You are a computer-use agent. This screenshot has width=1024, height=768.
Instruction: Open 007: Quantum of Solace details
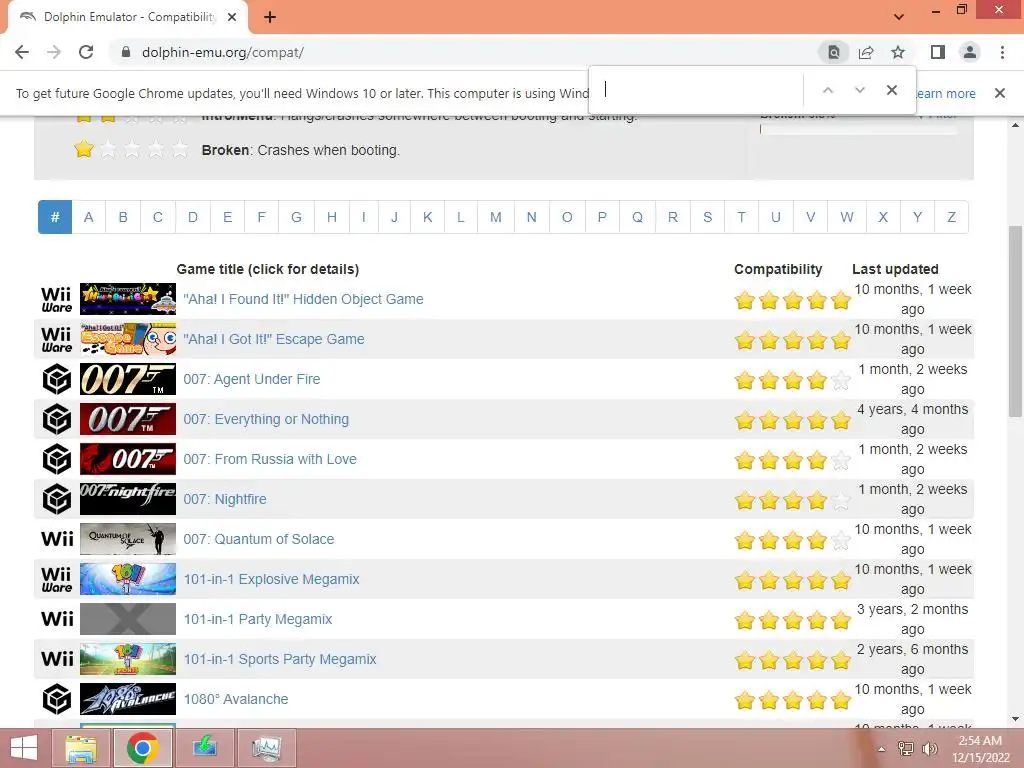coord(259,539)
